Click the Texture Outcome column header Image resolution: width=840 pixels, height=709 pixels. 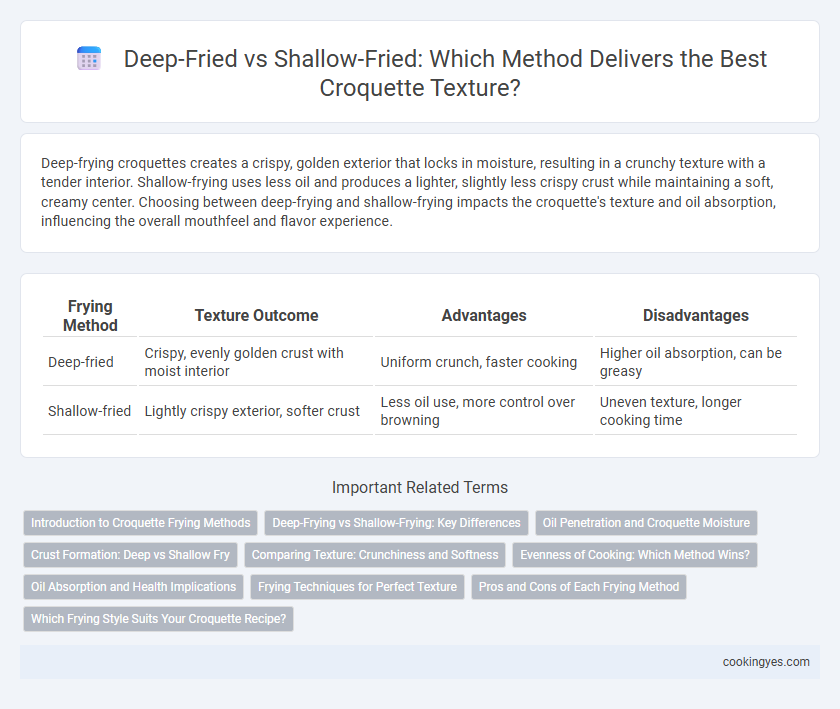coord(256,316)
